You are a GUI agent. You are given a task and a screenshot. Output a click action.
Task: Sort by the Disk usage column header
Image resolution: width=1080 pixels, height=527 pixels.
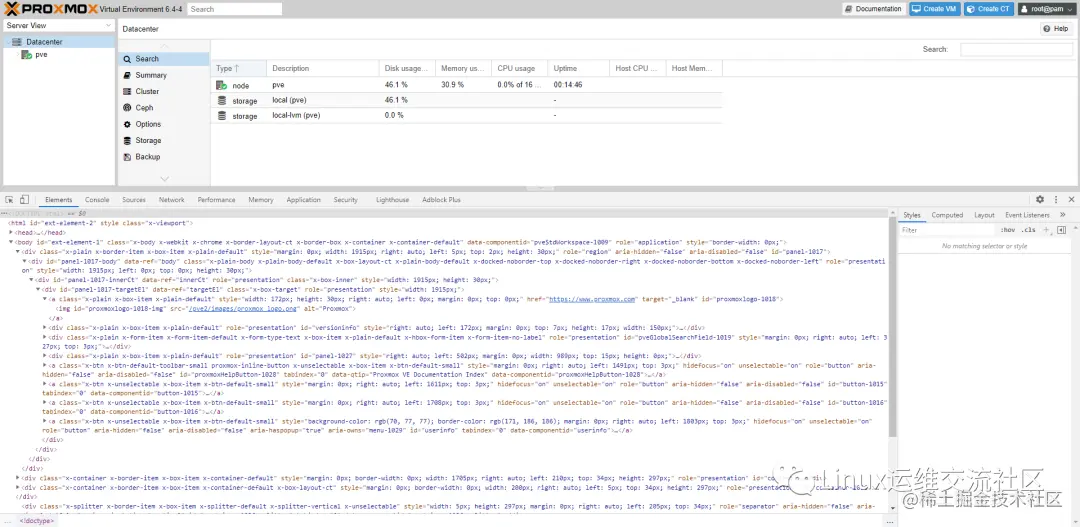coord(407,68)
